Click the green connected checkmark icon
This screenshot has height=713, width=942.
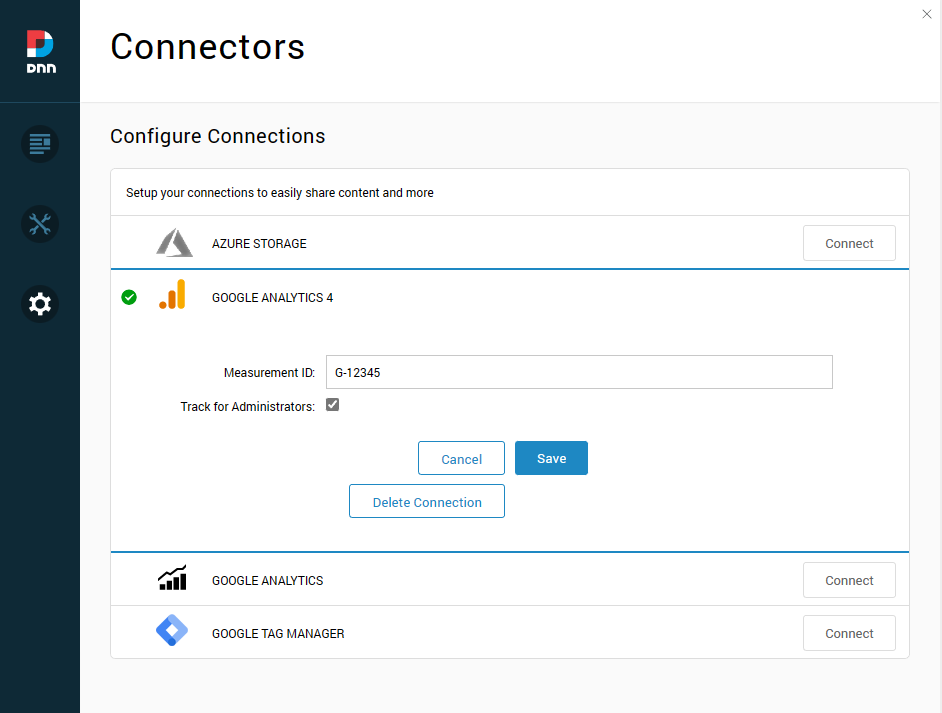[x=129, y=297]
